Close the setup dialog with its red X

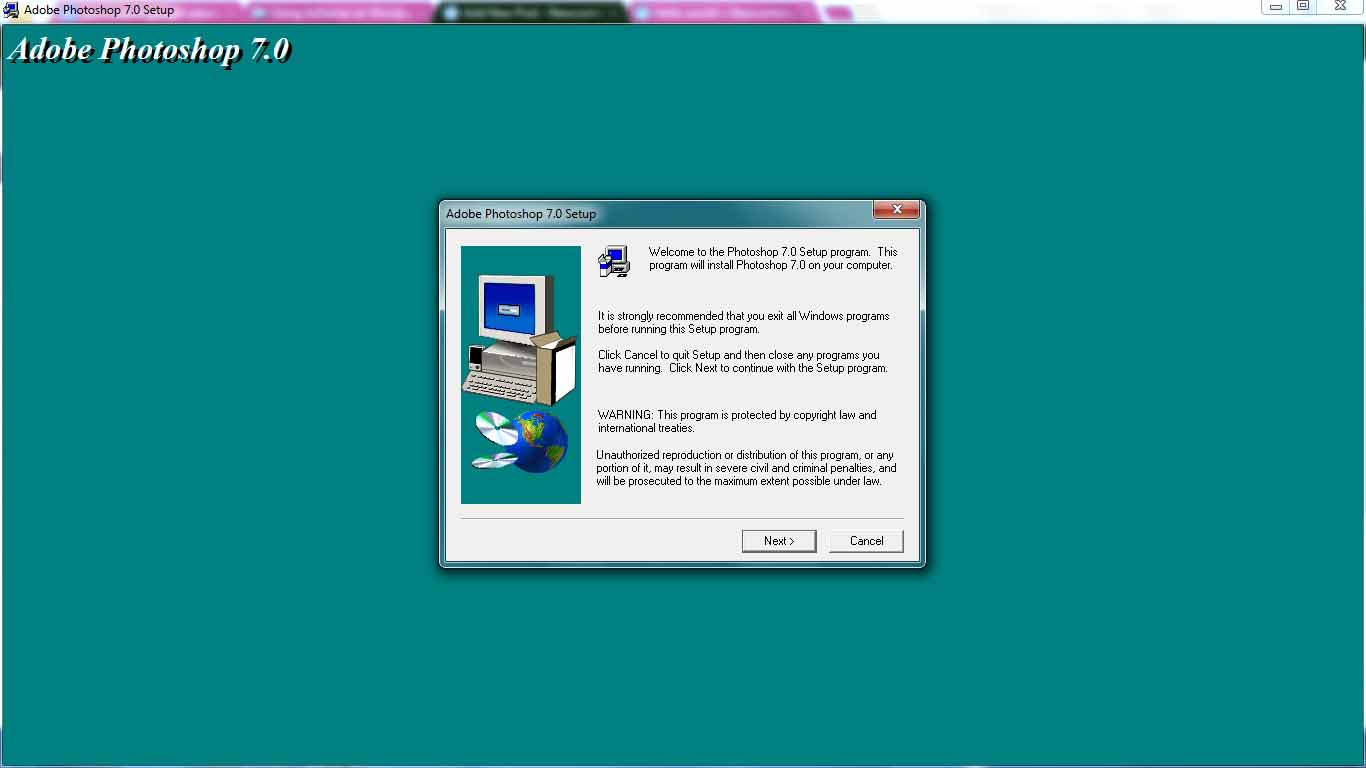[896, 210]
